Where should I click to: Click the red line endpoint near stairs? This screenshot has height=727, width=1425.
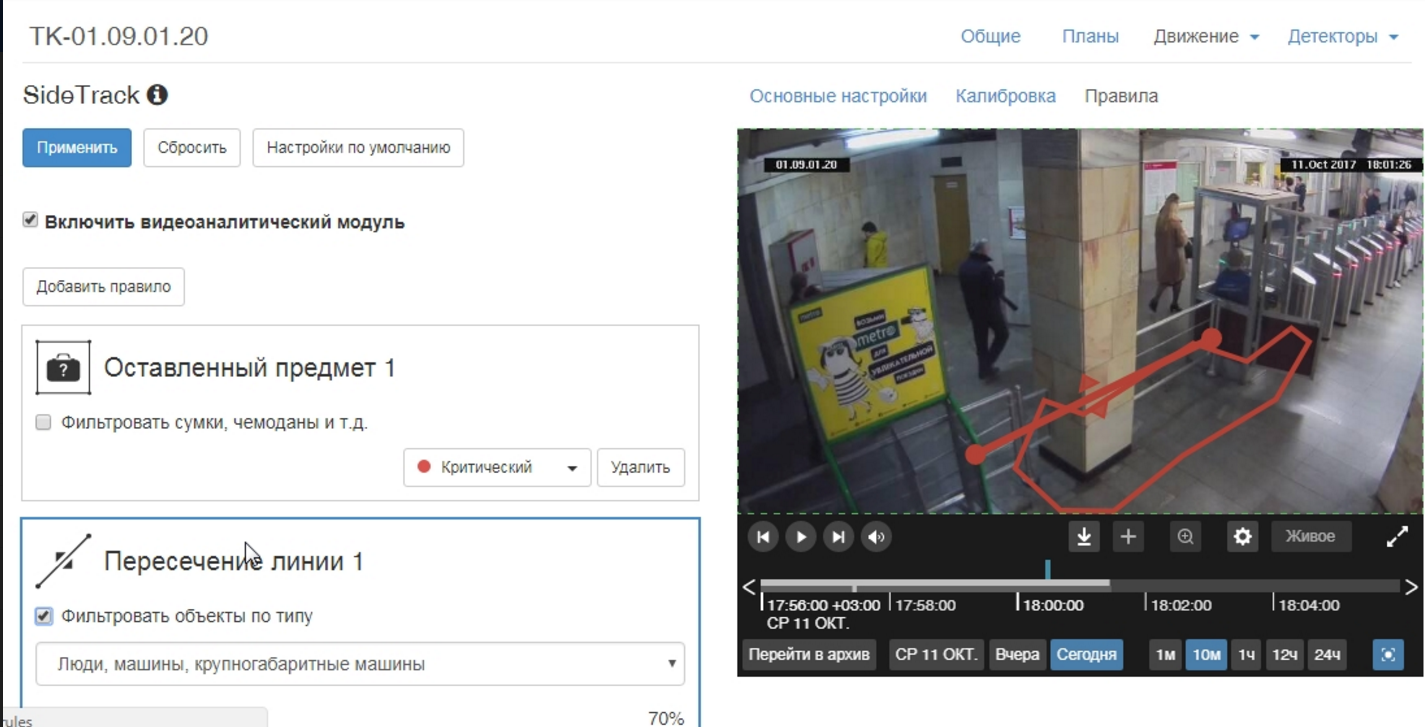click(x=975, y=454)
